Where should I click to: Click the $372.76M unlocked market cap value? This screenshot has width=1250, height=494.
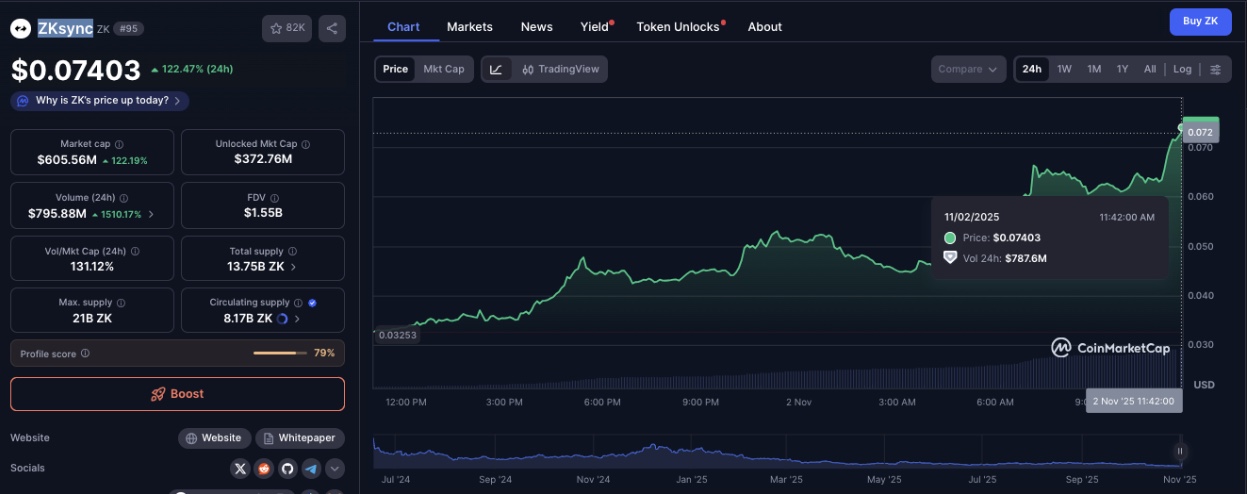click(x=263, y=159)
